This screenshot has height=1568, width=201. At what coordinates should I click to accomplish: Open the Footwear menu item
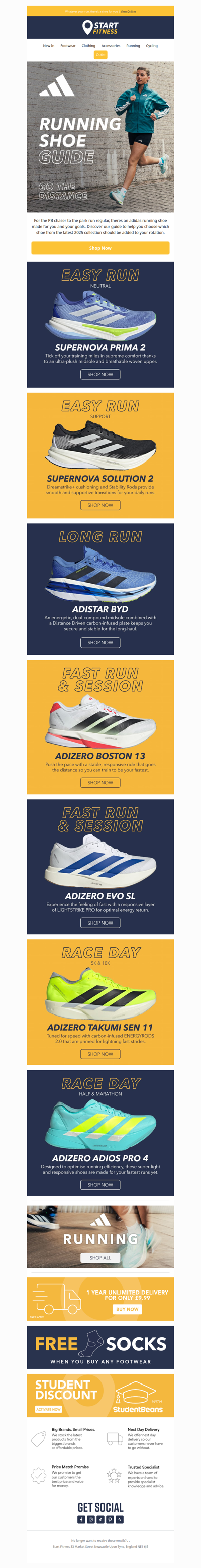coord(68,46)
